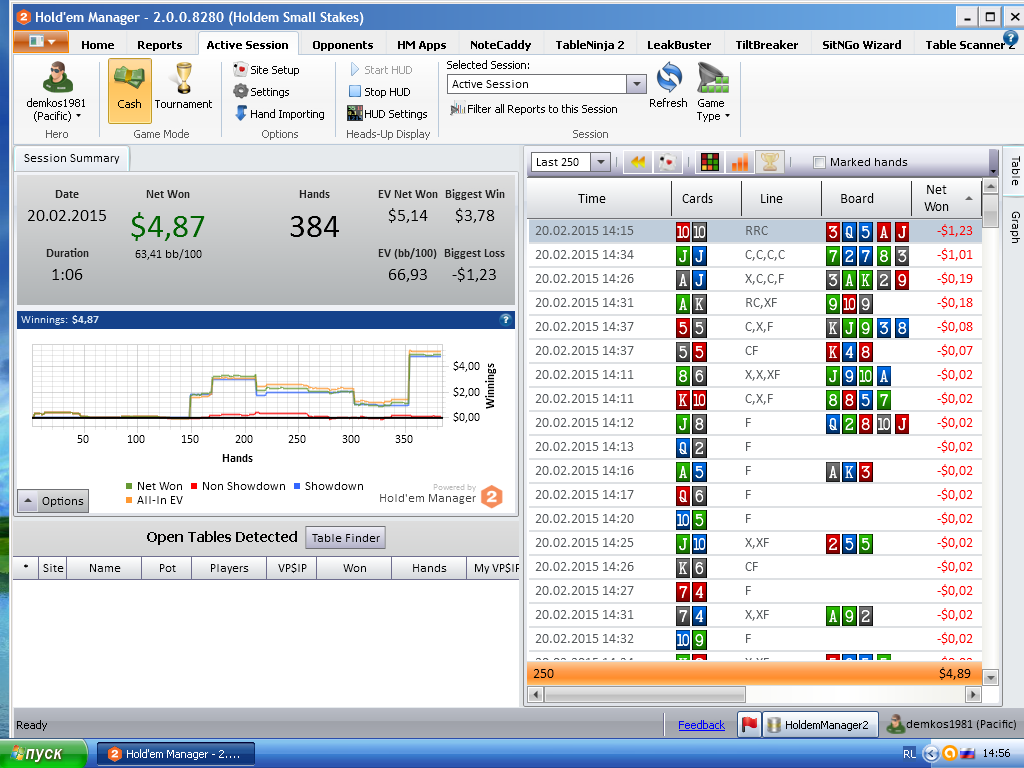1024x768 pixels.
Task: Click the Start HUD play icon
Action: (x=355, y=69)
